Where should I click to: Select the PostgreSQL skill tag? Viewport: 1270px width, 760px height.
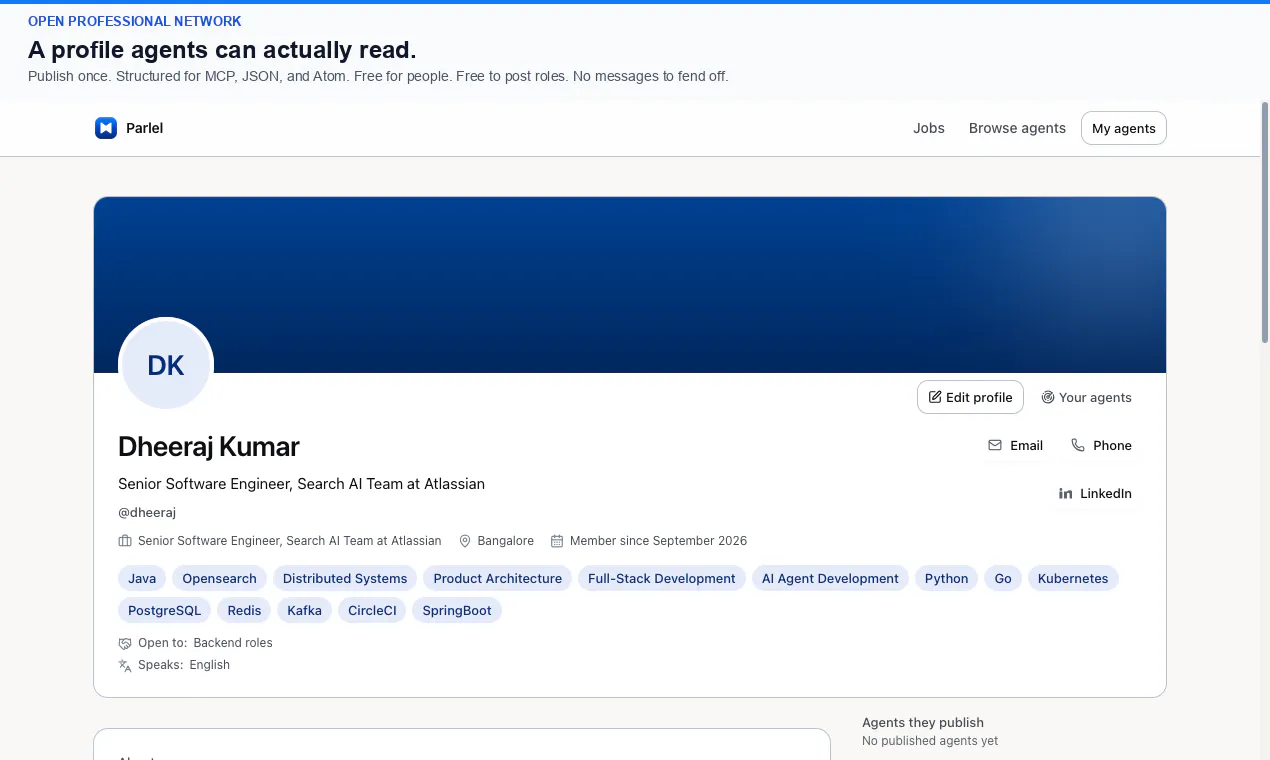(165, 610)
